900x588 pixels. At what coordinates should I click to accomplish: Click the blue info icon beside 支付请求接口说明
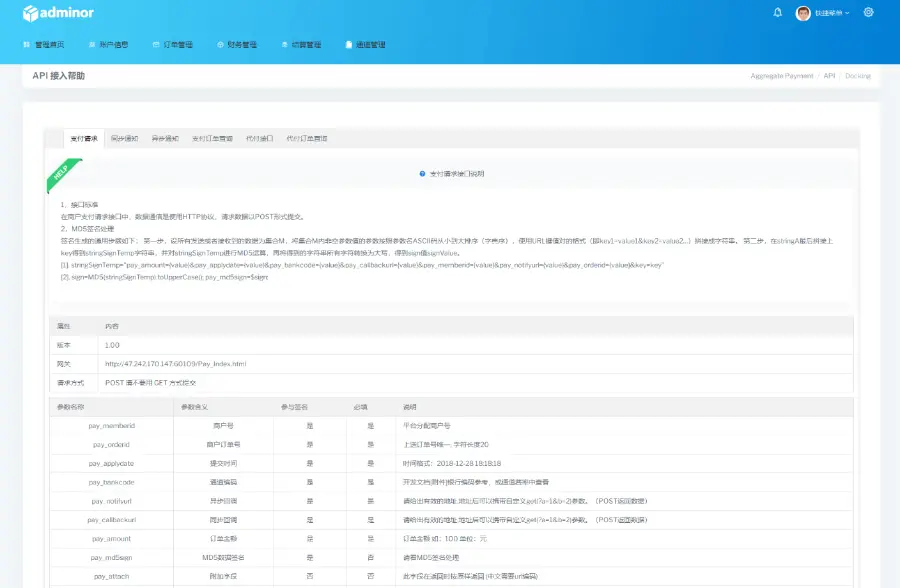coord(423,173)
